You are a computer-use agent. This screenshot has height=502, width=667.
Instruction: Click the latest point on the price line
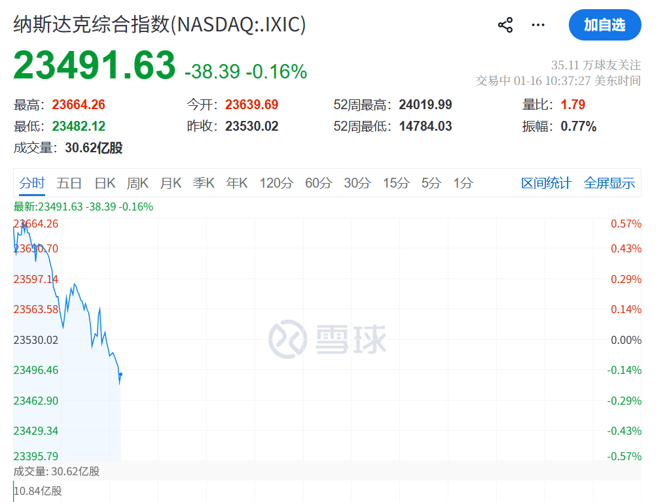(x=120, y=376)
